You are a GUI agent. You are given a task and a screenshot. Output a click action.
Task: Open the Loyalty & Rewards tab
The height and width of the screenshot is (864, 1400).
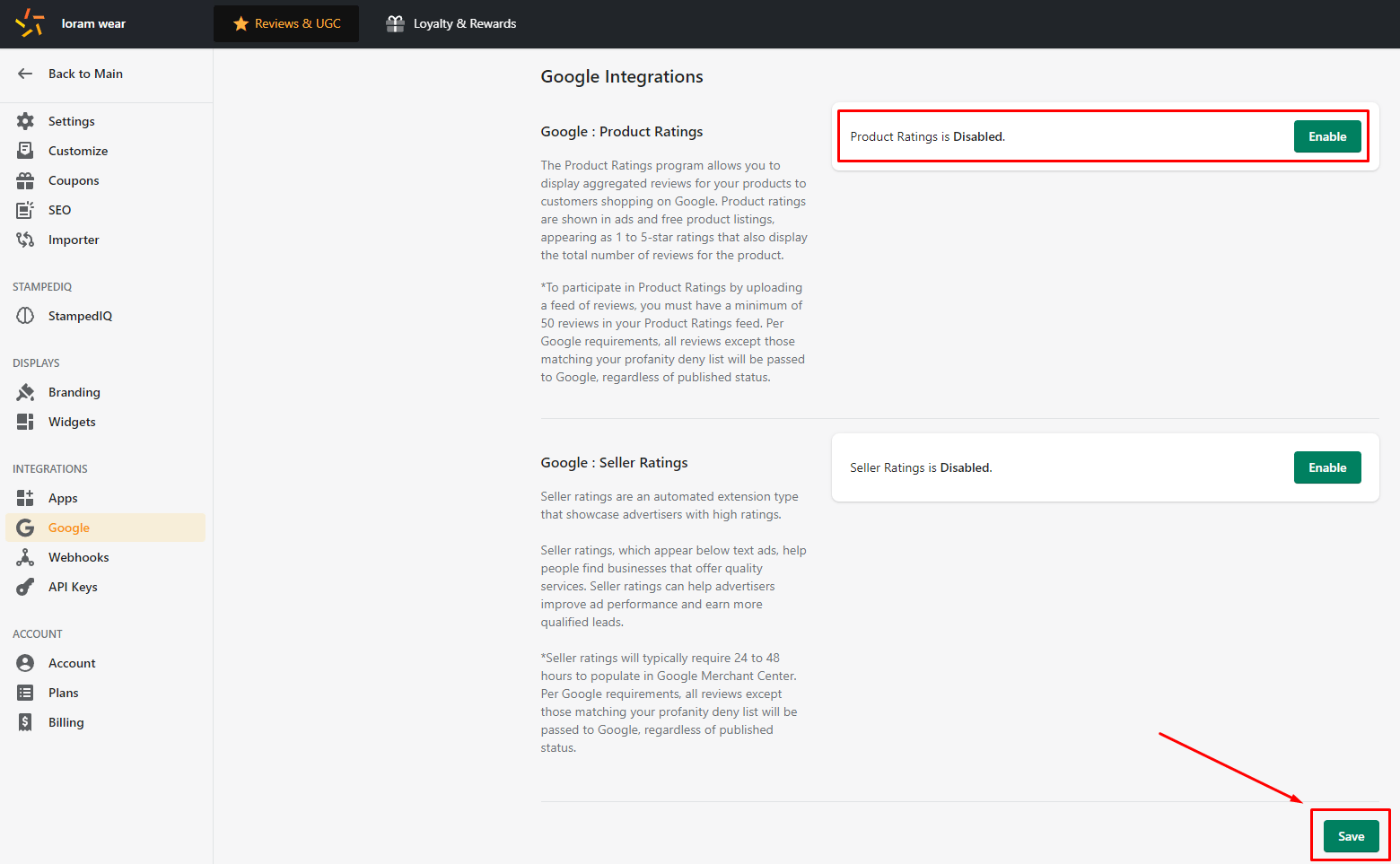[451, 23]
